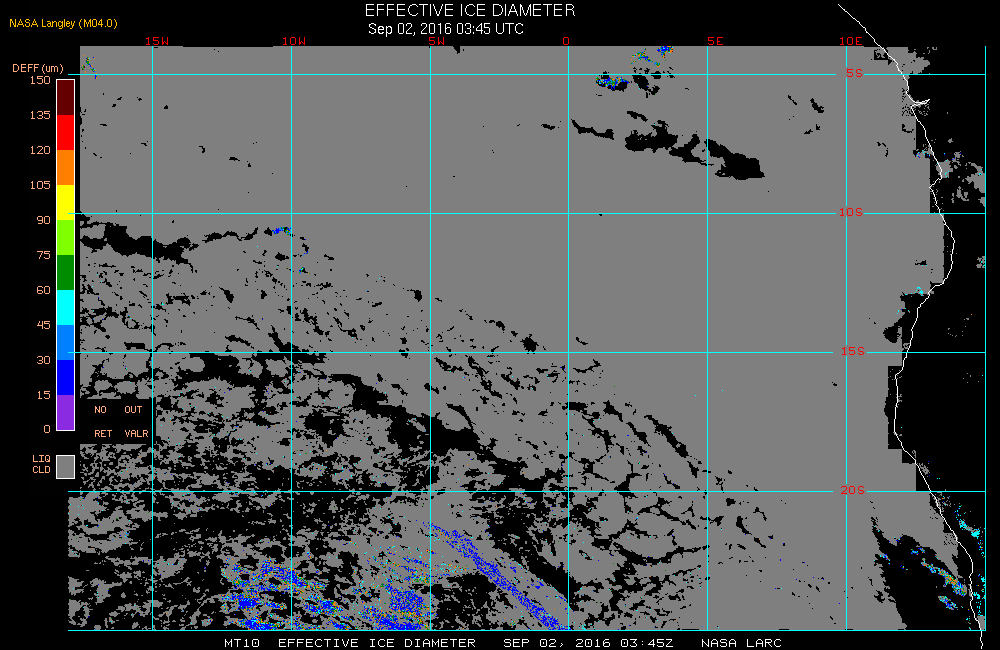Click the footer 'EFFECTIVE ICE DIAMETER' caption
Screen dimensions: 1000x650
(377, 643)
